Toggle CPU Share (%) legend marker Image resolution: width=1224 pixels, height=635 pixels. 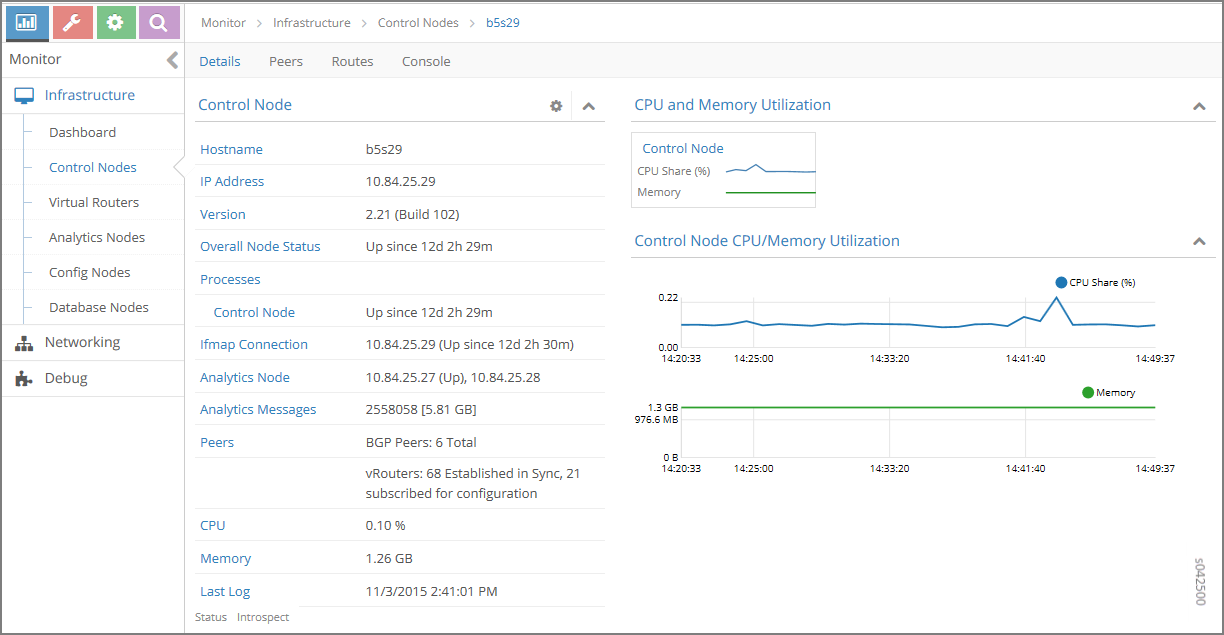(x=1061, y=283)
